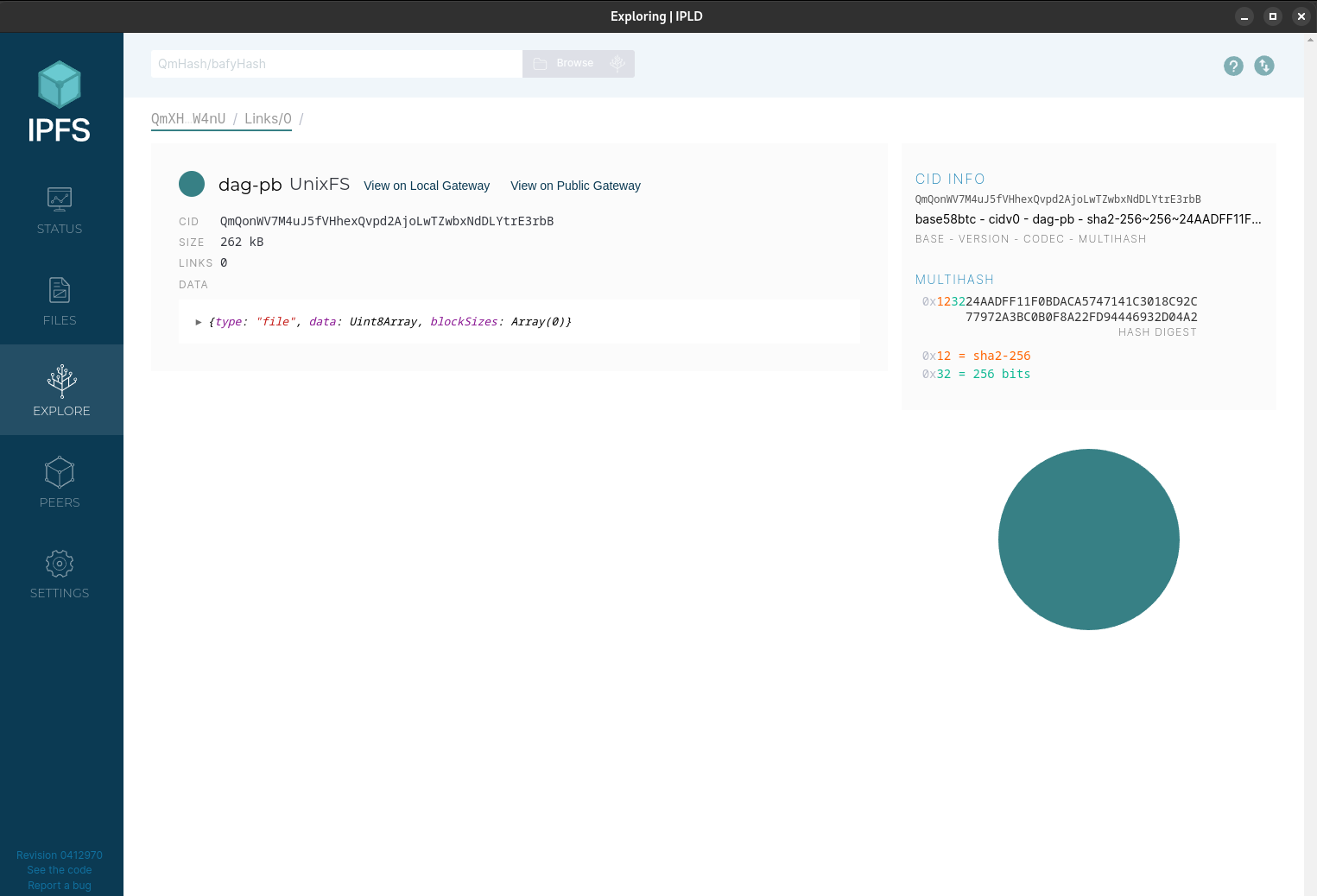Click the folder icon on Browse button
Image resolution: width=1317 pixels, height=896 pixels.
[541, 64]
